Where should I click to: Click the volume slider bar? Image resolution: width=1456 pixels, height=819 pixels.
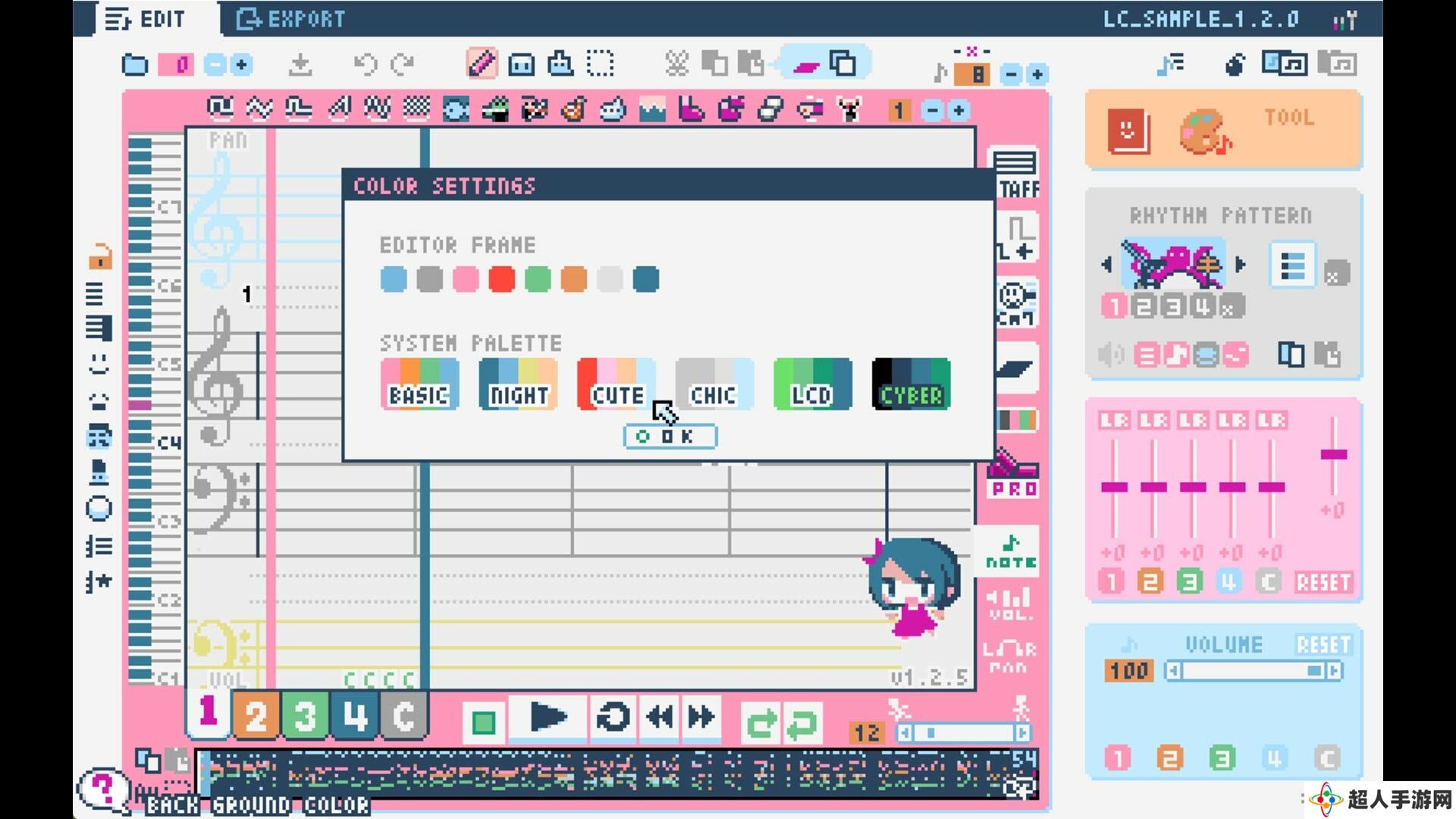(x=1253, y=670)
